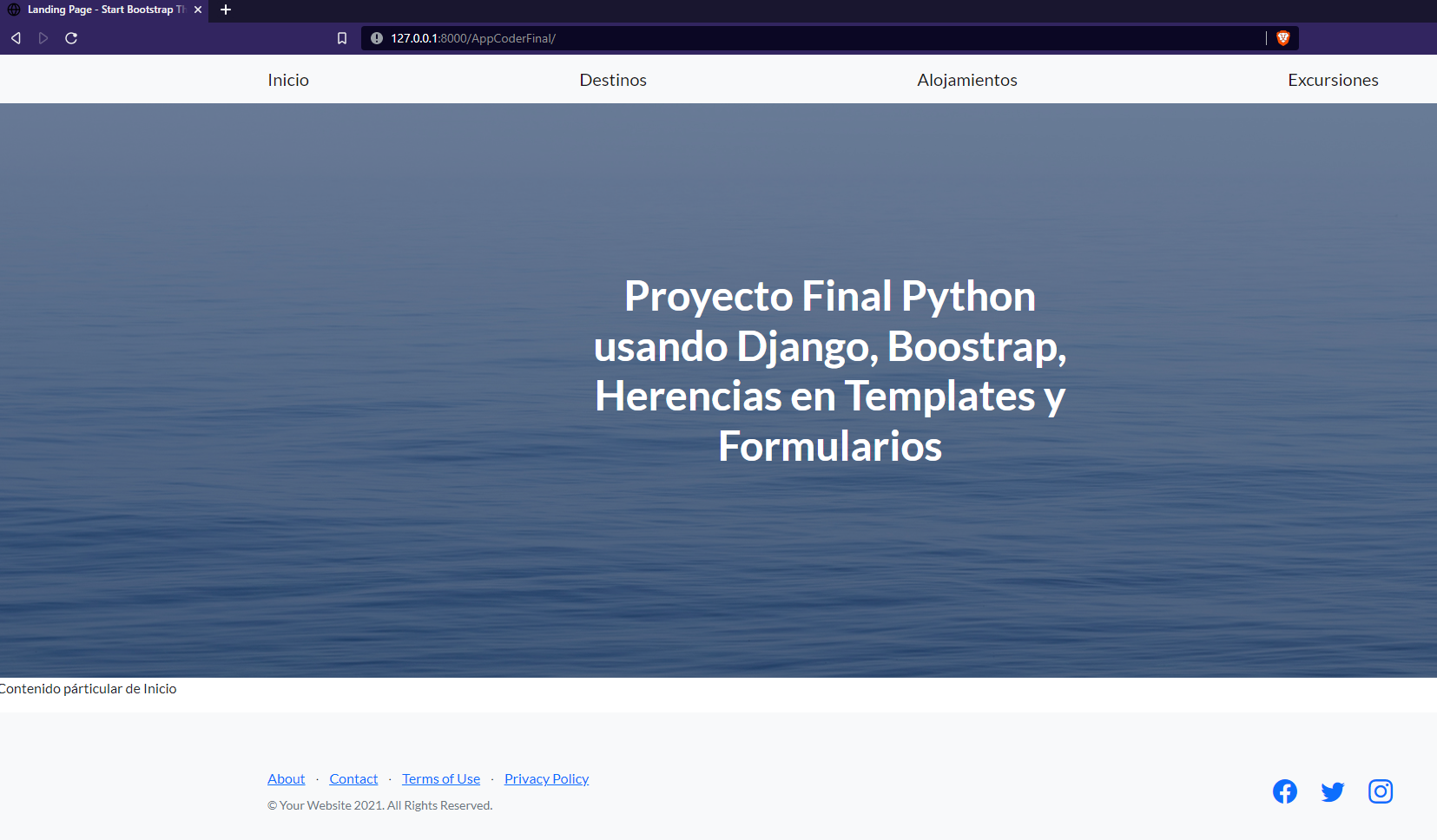Open Facebook from the footer social icons

click(x=1285, y=791)
